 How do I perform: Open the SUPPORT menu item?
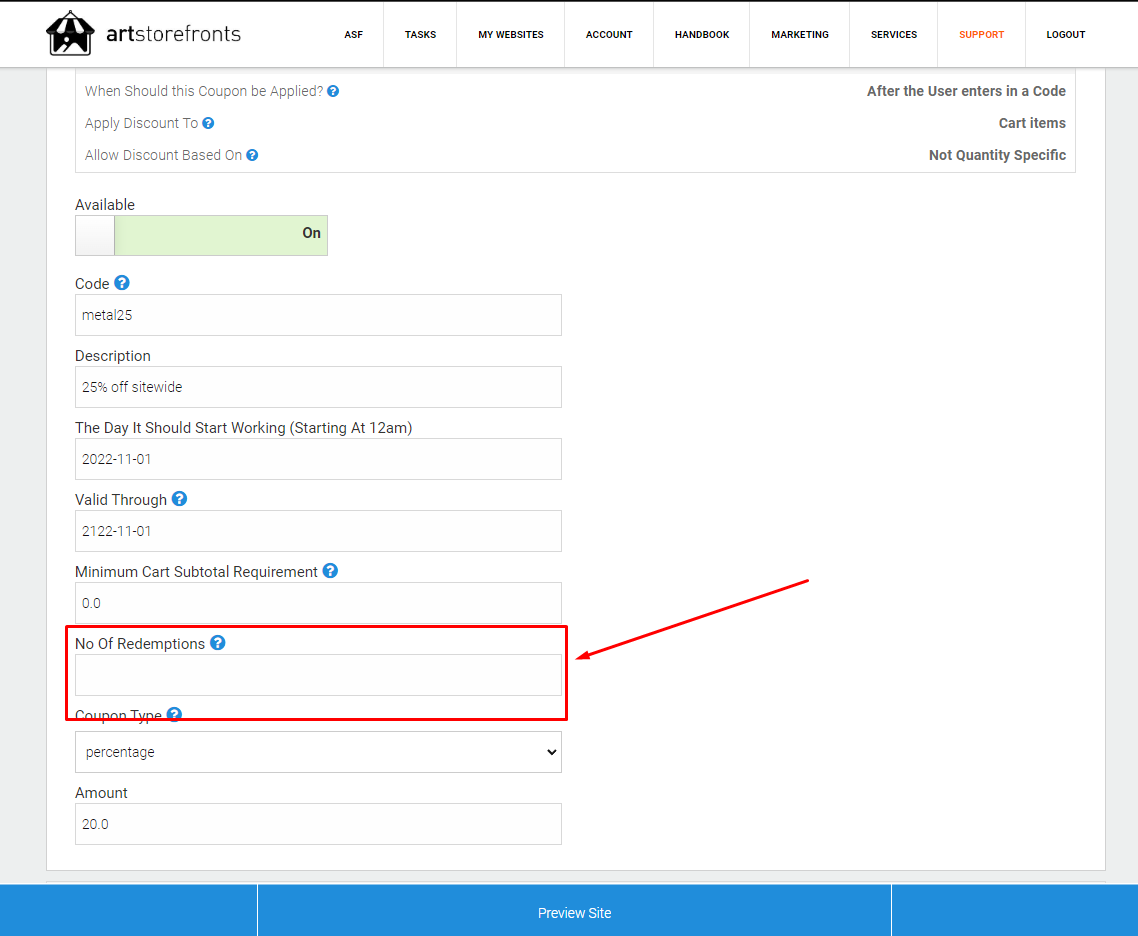tap(981, 35)
